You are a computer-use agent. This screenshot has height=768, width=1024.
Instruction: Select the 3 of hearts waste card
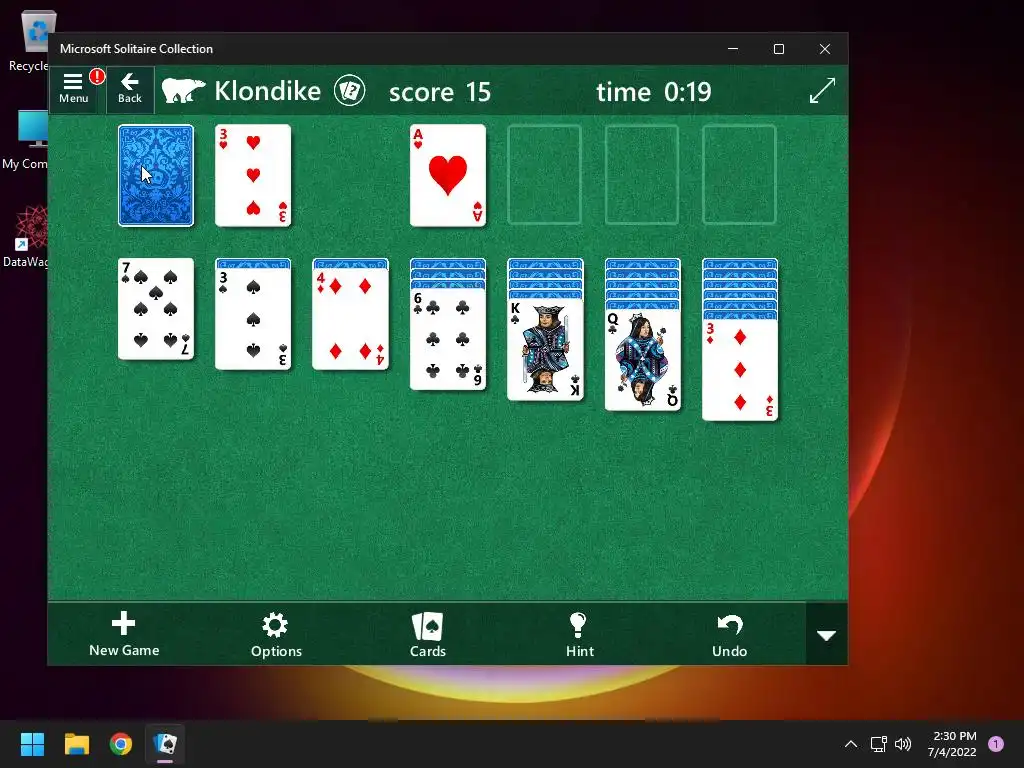(253, 176)
